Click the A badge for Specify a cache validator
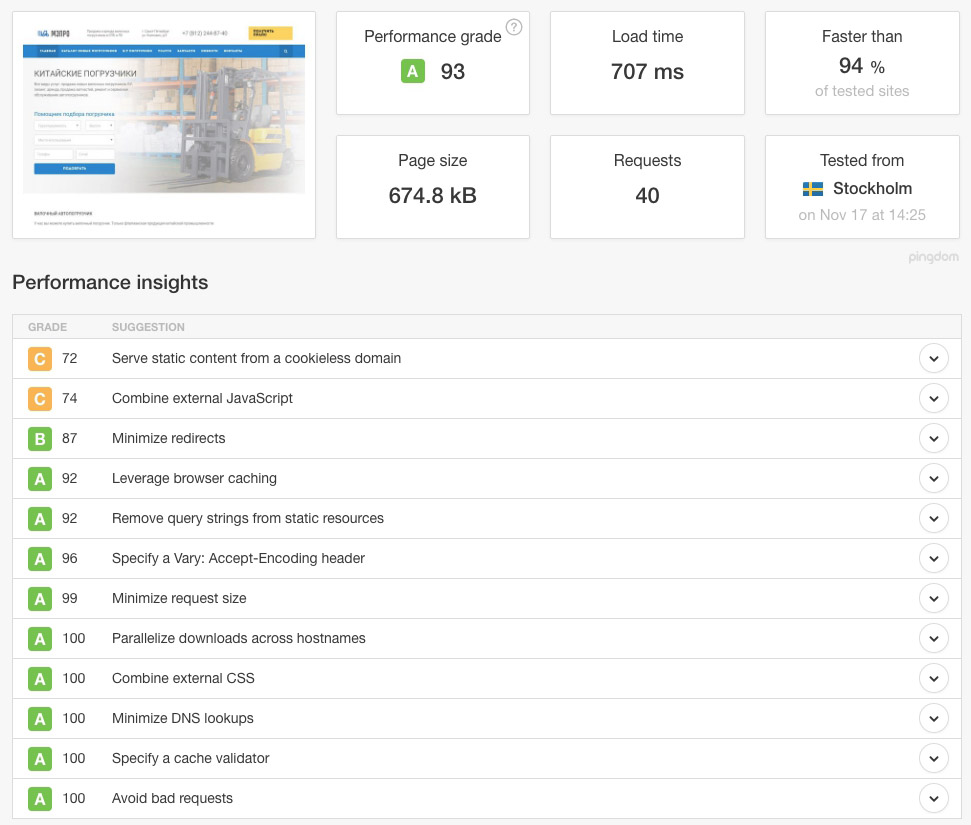 40,759
